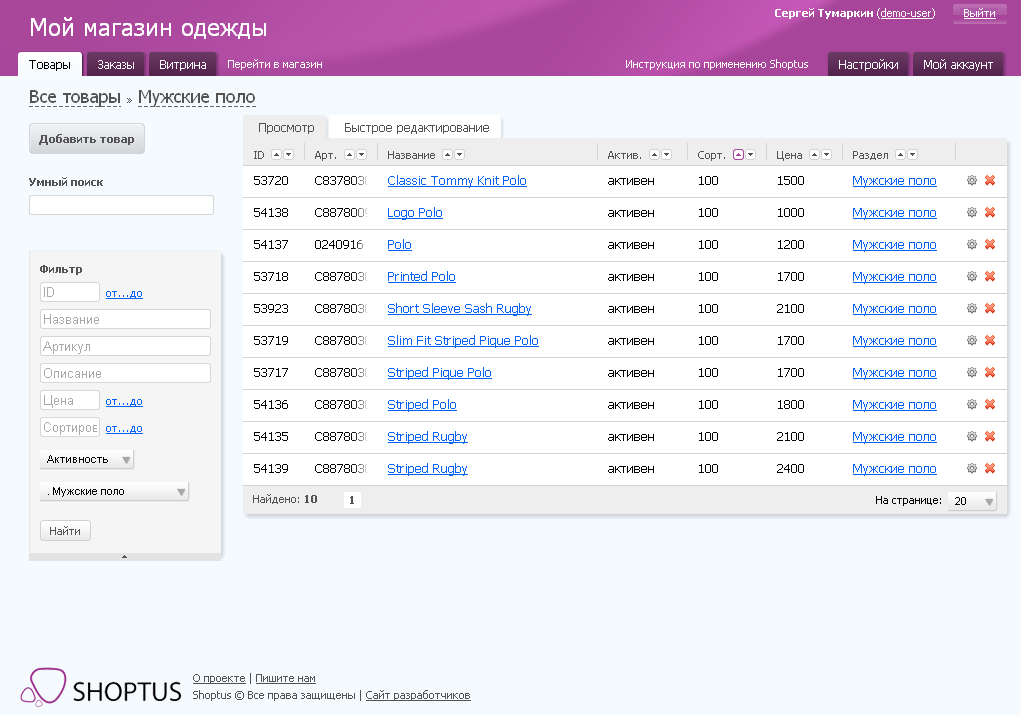Switch to the Заказы tab
Screen dimensions: 1021x715
click(116, 65)
